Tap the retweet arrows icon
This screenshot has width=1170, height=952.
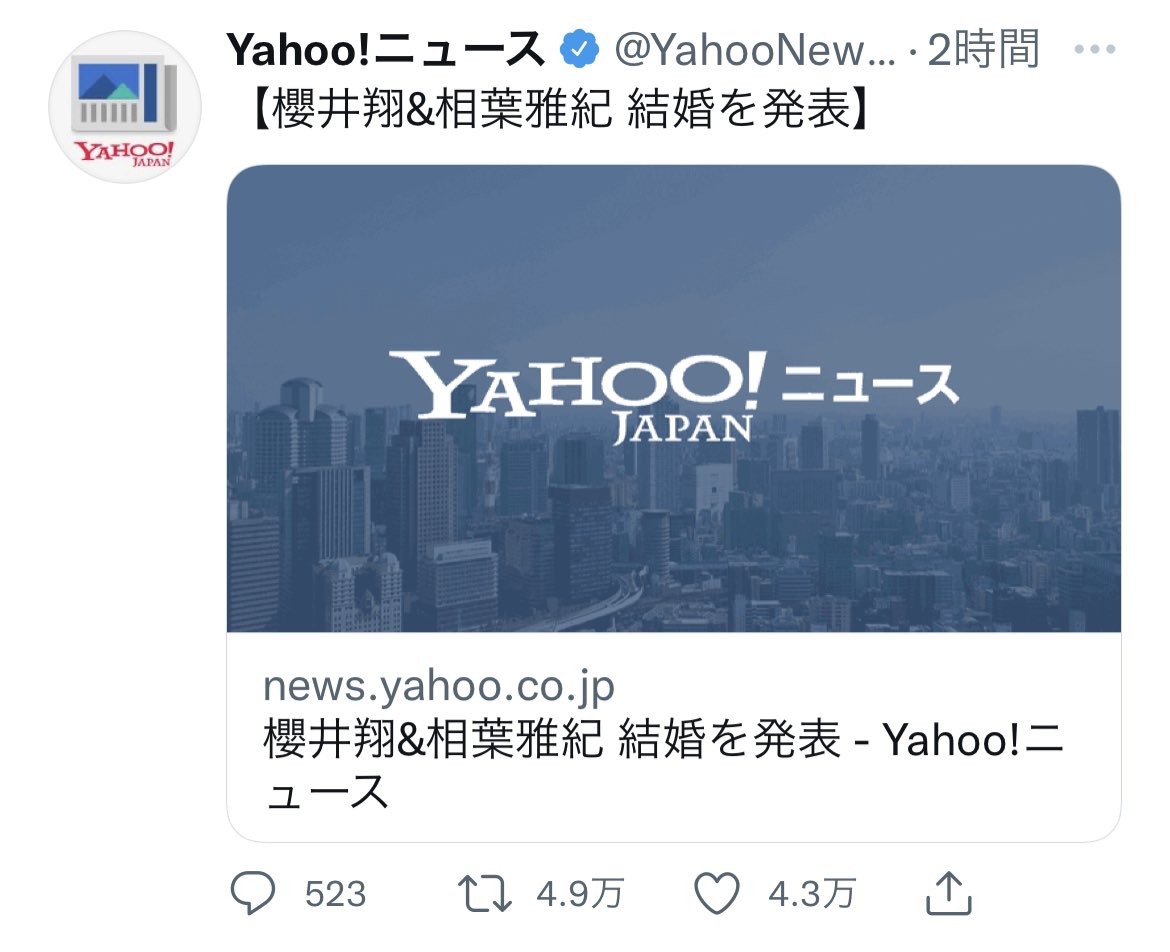(x=484, y=894)
